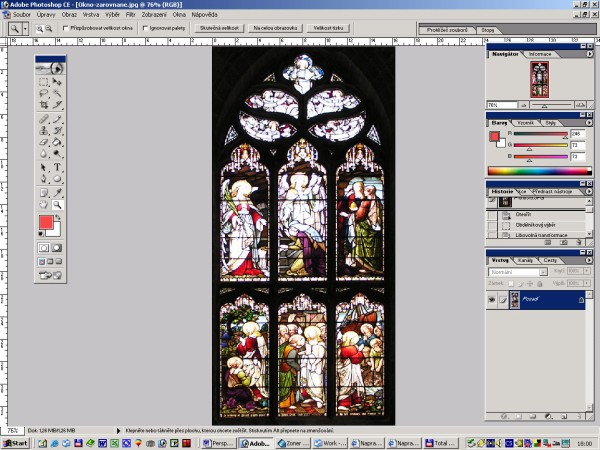This screenshot has height=450, width=600.
Task: Click 'Skutečná velikost' button
Action: click(215, 29)
